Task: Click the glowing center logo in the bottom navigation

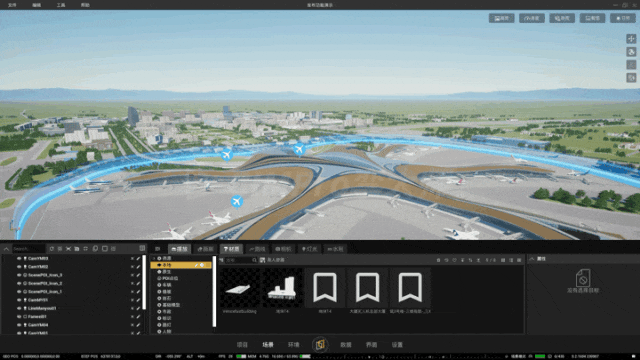Action: point(320,344)
